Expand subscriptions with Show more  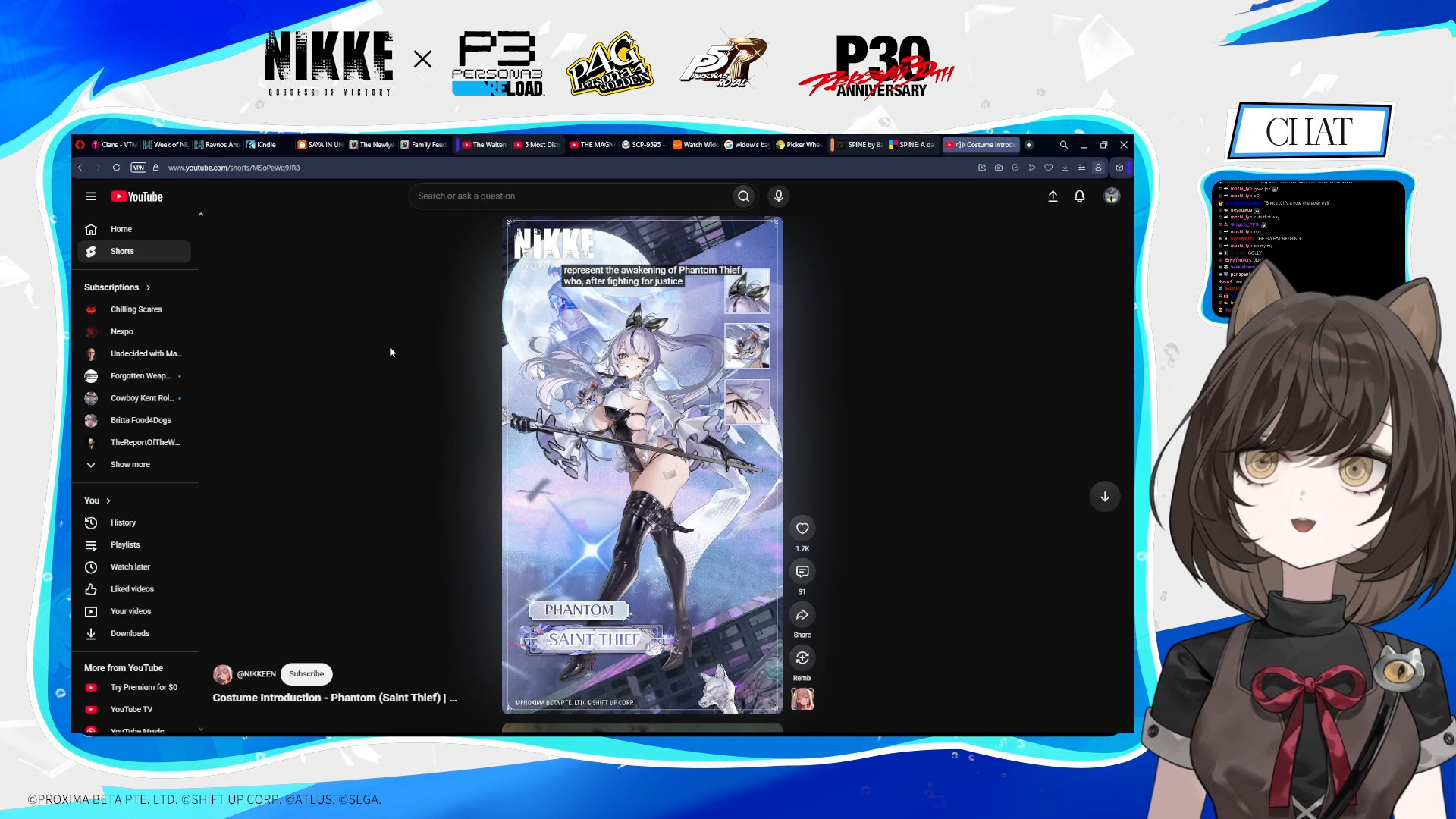134,465
